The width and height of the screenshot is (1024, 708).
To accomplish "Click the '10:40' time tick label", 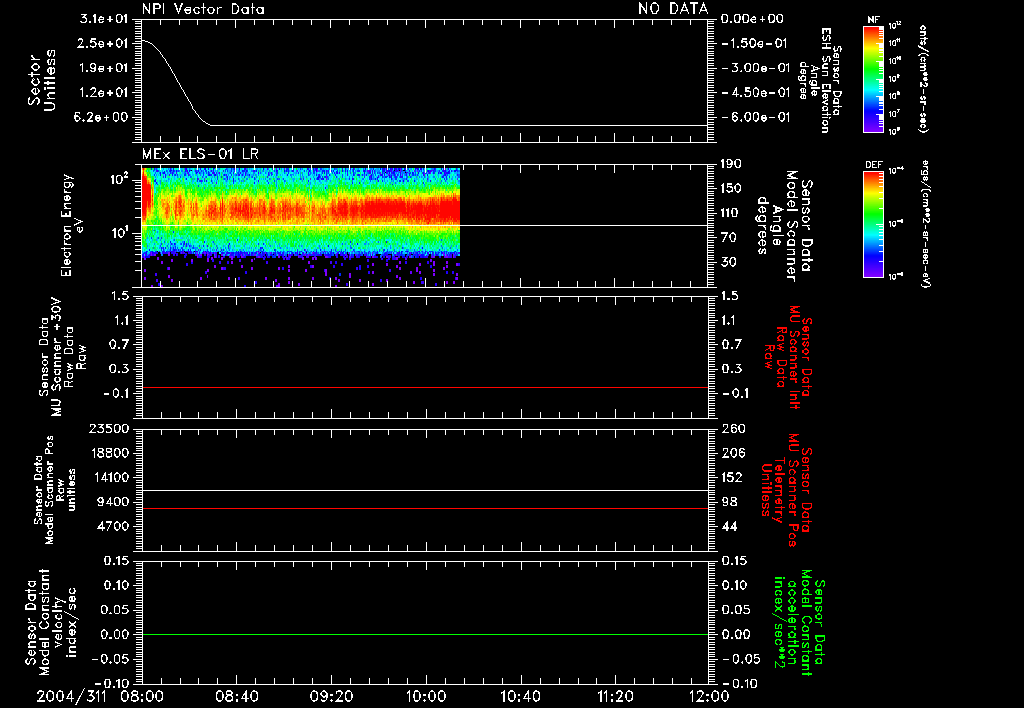I will click(x=520, y=696).
